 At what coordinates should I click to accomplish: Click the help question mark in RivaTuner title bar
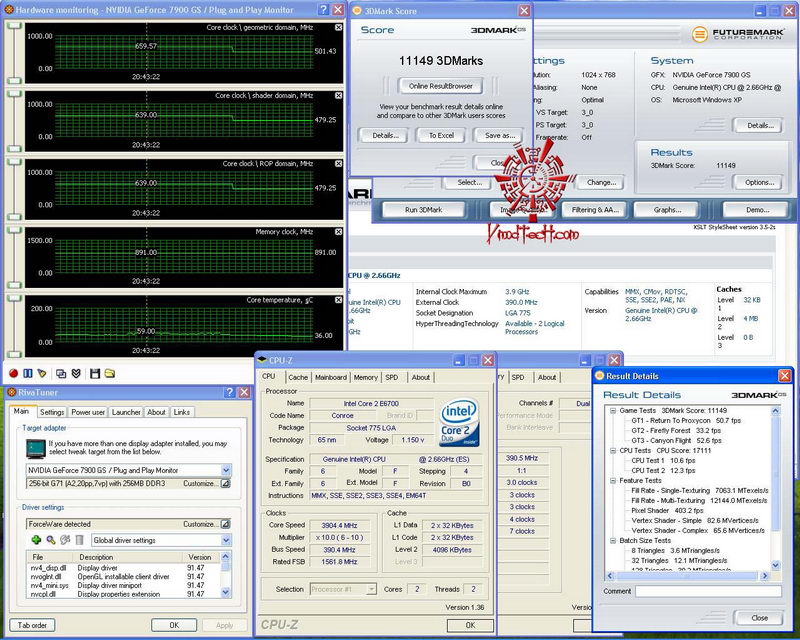point(230,392)
